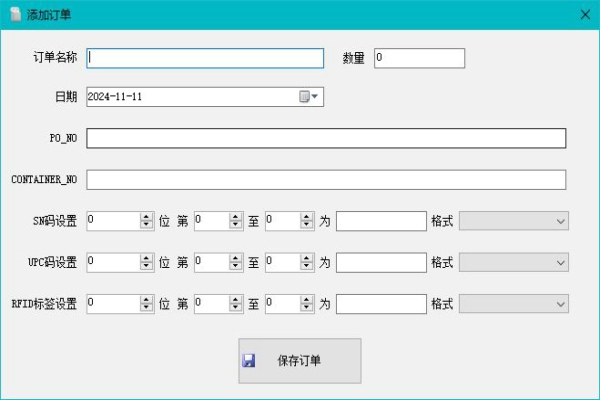Viewport: 600px width, 400px height.
Task: Increase RFID标签设置 至 end value
Action: [x=307, y=300]
